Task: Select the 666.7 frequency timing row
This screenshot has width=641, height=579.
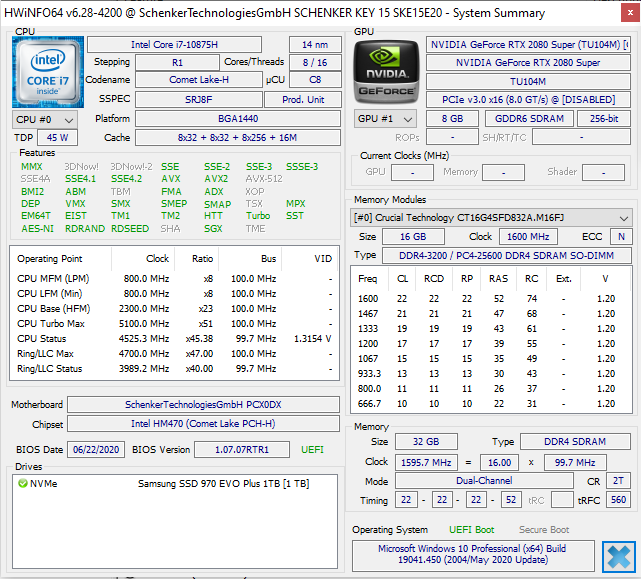Action: click(490, 404)
